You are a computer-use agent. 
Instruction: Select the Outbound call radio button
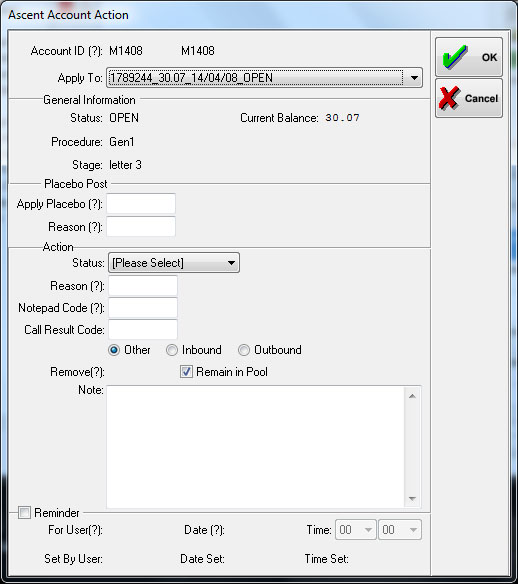[x=244, y=350]
